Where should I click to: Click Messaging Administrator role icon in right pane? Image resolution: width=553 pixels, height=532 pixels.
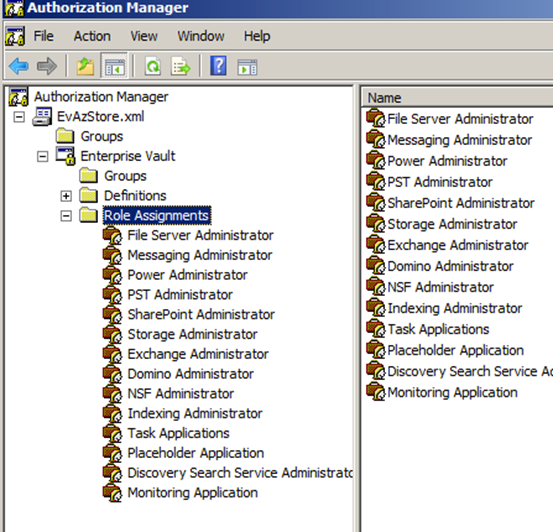click(376, 139)
